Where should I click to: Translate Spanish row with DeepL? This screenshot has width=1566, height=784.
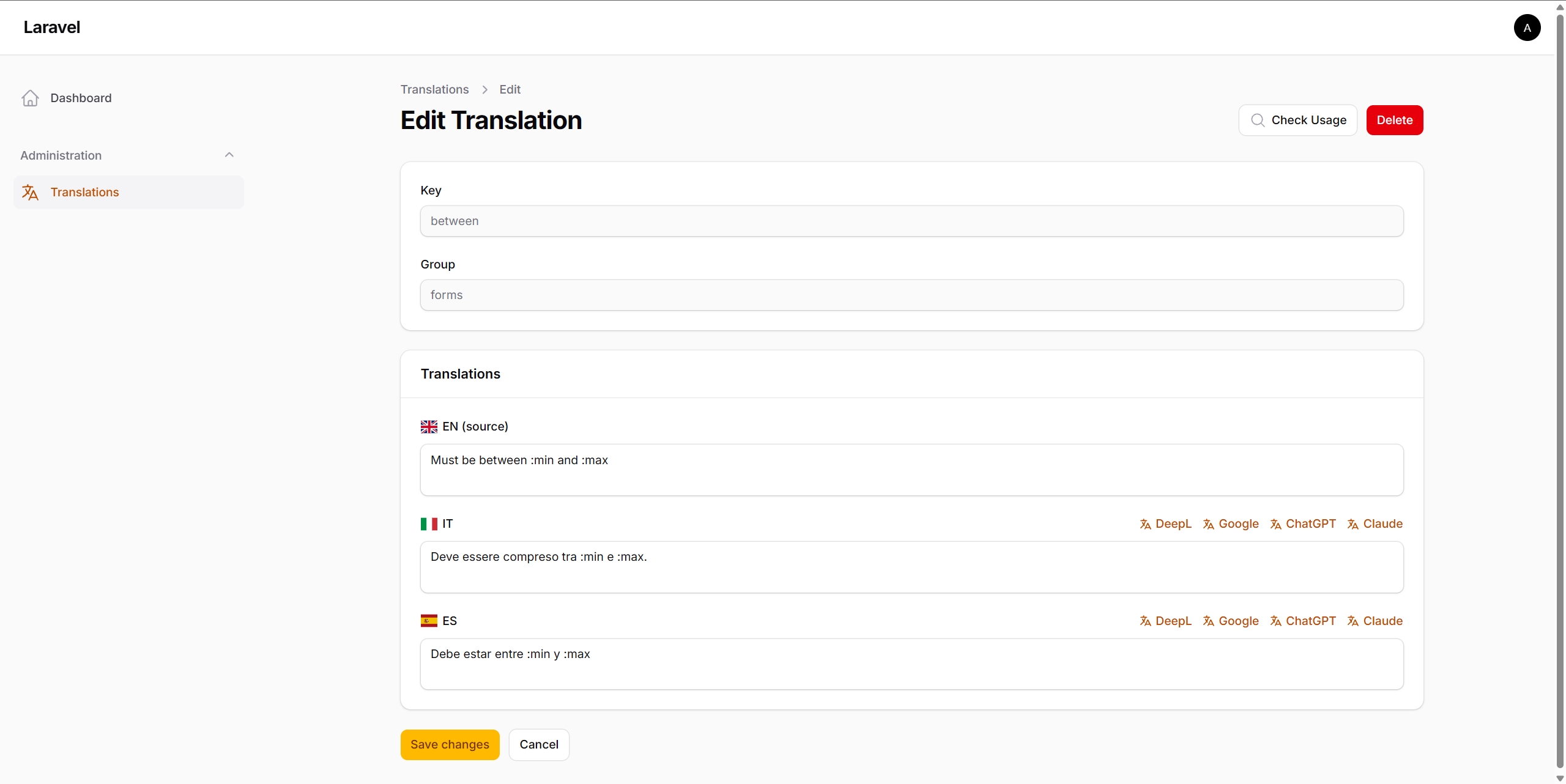1165,620
